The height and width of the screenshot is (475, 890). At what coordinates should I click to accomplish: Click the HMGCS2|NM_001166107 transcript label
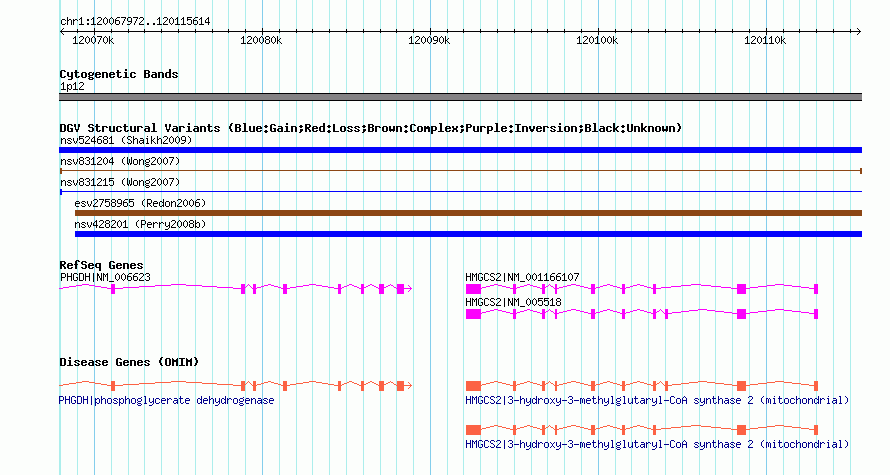pos(522,278)
